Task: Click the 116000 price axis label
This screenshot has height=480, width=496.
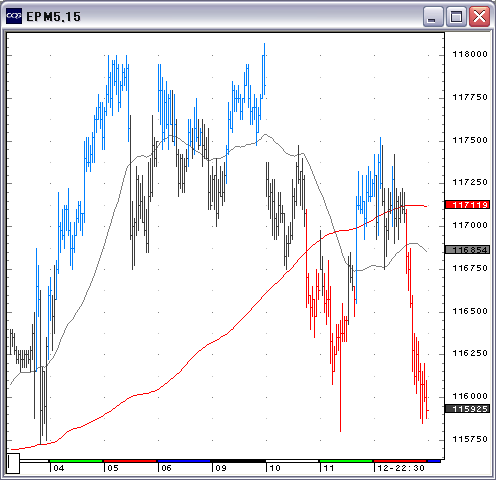Action: (470, 396)
